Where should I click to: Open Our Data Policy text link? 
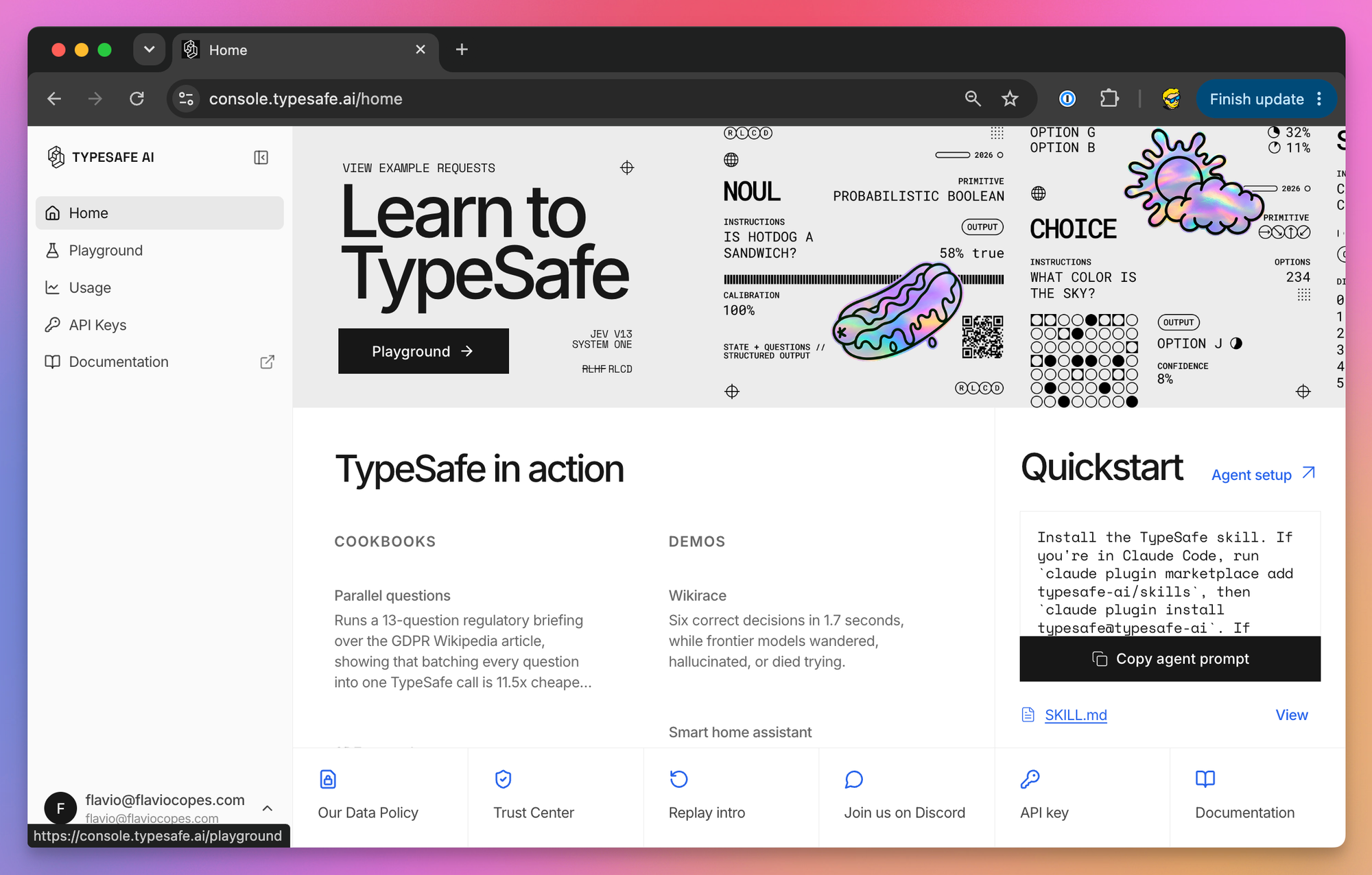tap(368, 813)
